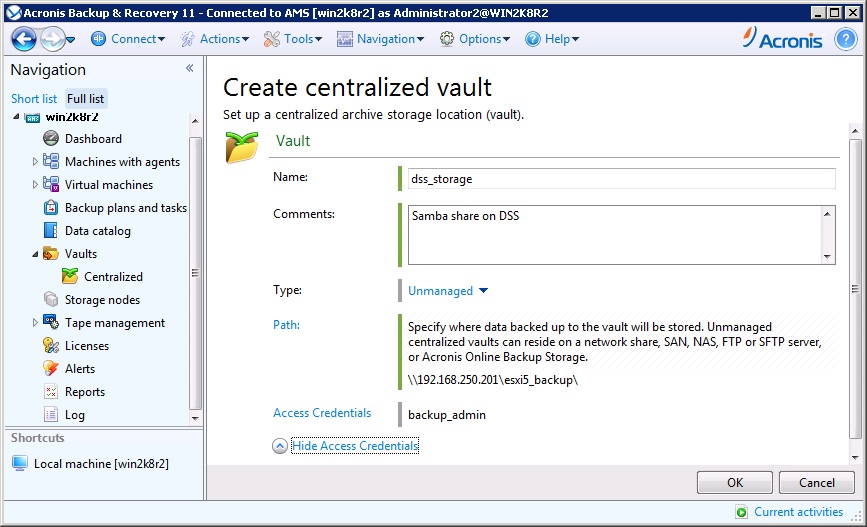Click the Reports icon
Screen dimensions: 867x527
[51, 392]
